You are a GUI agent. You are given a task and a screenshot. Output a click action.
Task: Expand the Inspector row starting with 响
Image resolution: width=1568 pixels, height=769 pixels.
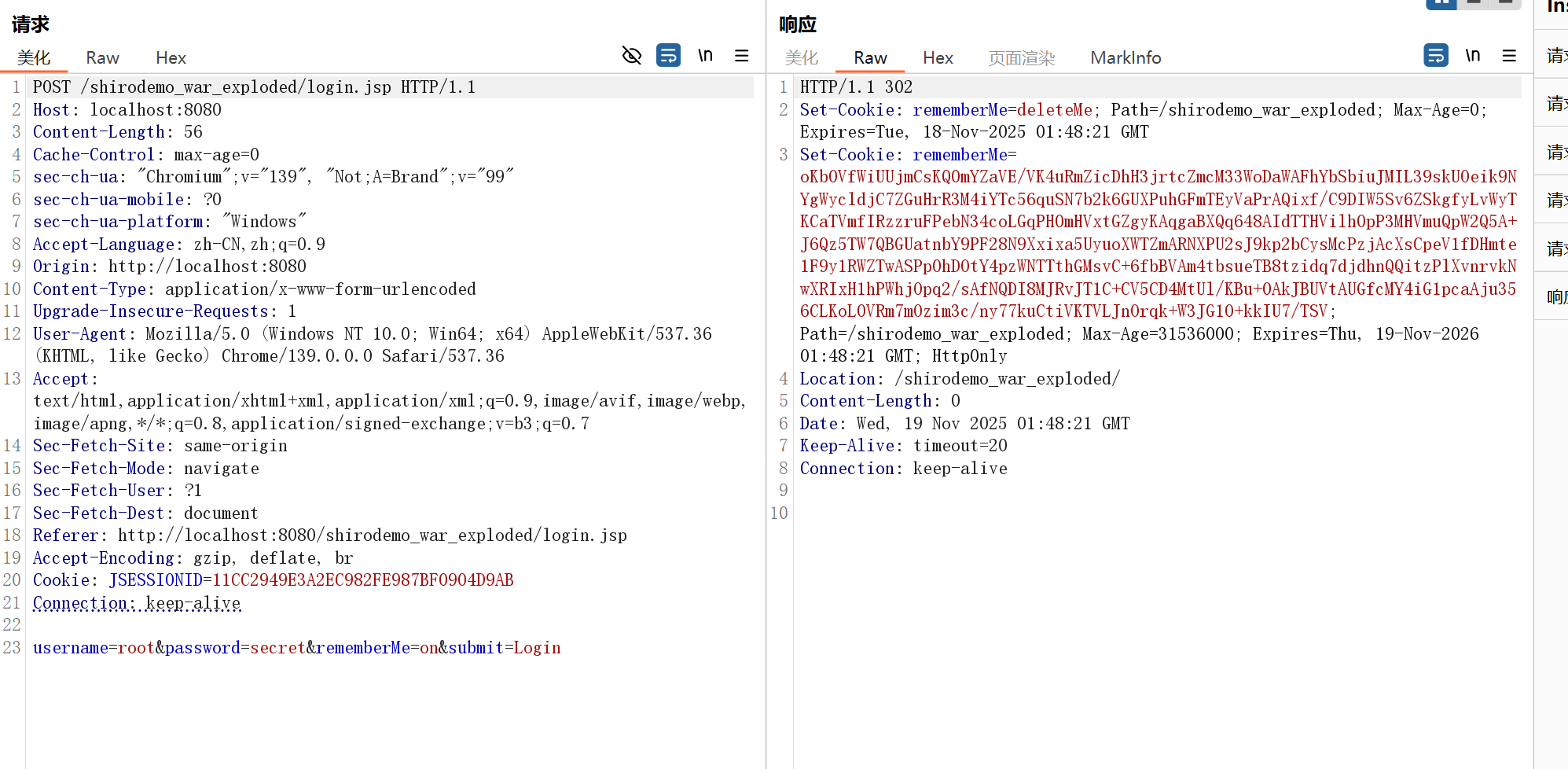1555,296
